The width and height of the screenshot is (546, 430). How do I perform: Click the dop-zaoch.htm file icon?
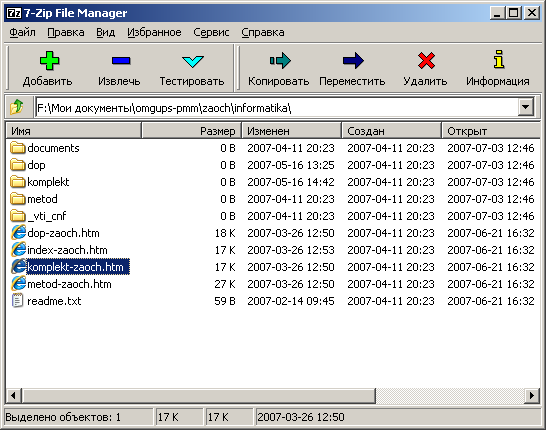tap(18, 233)
